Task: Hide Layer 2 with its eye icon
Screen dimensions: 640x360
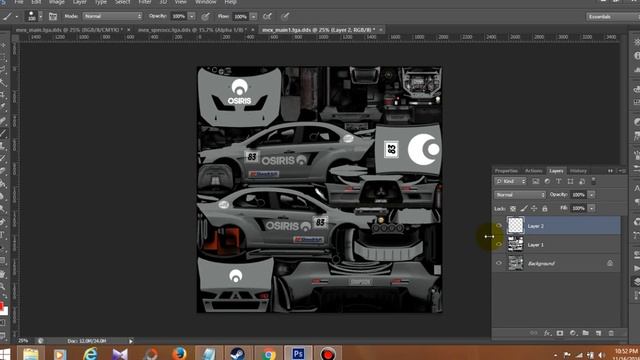Action: pos(499,226)
